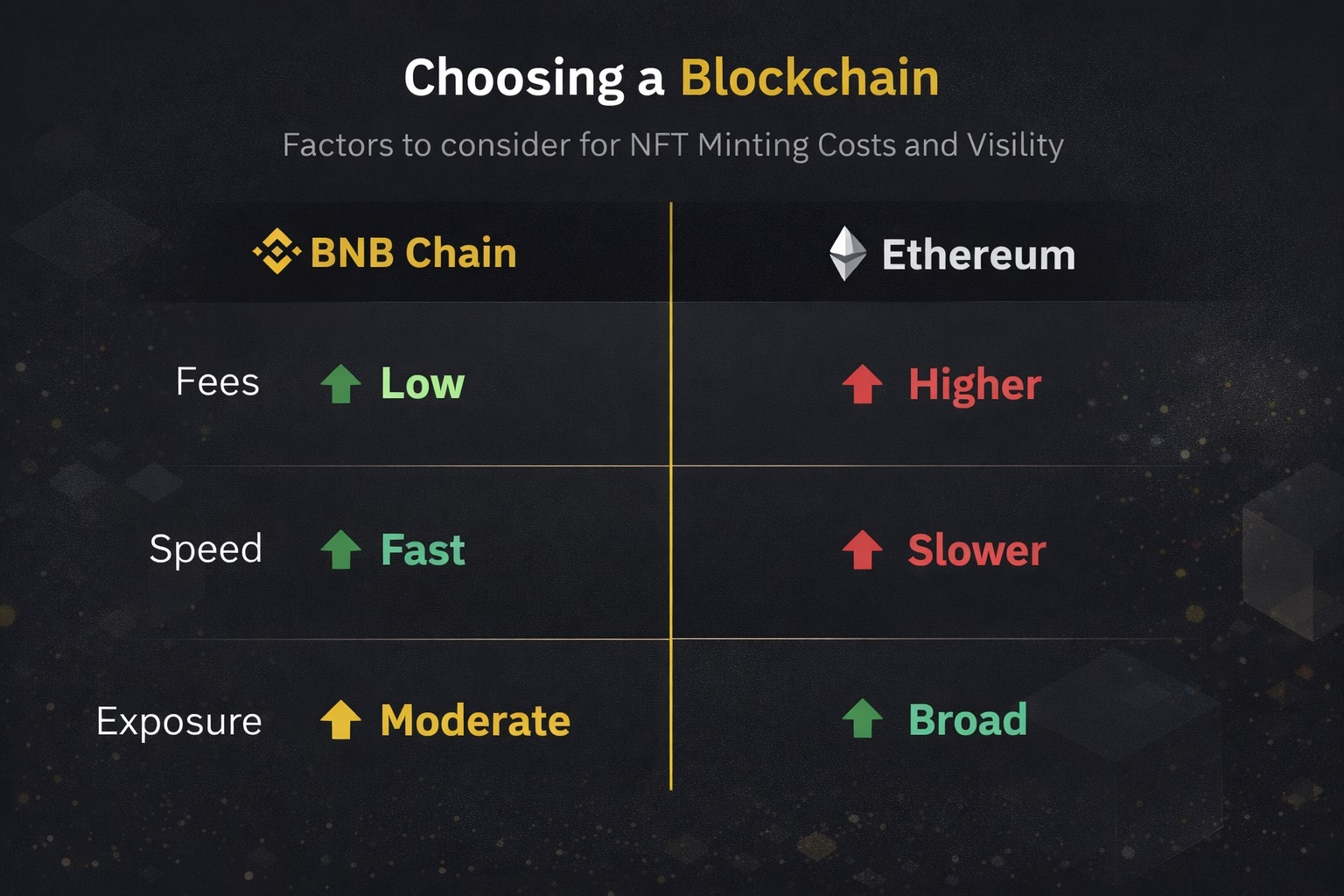Click the subtitle about NFT Minting Costs
This screenshot has height=896, width=1344.
tap(673, 145)
